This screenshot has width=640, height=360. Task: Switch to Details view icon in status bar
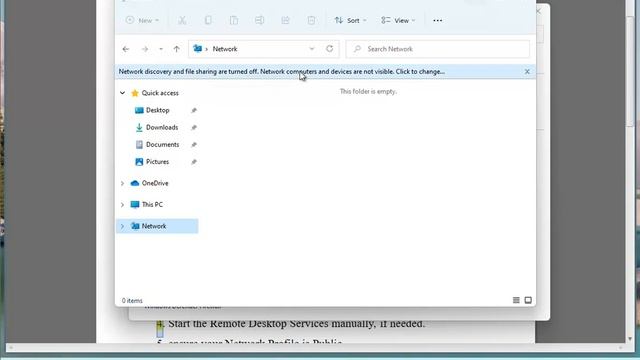click(516, 300)
